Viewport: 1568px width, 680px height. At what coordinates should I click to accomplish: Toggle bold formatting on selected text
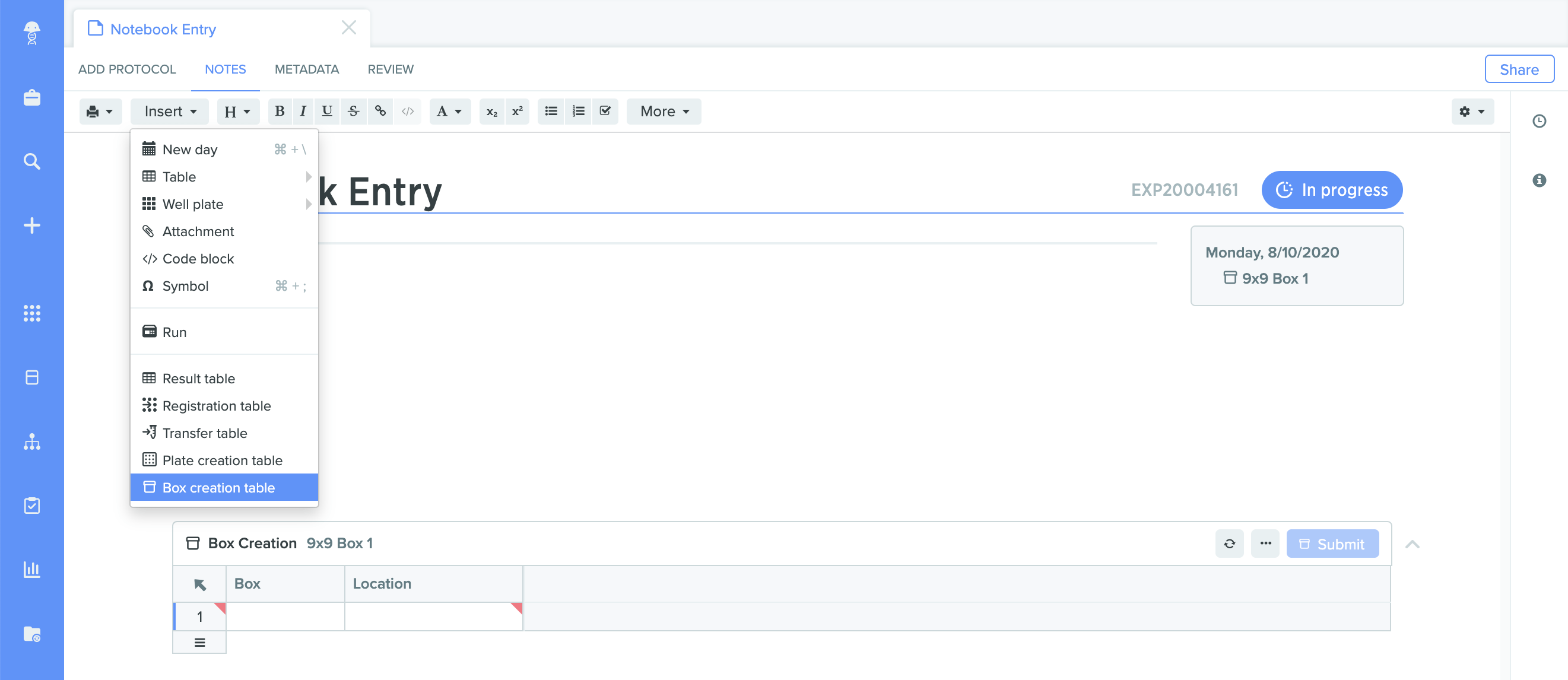pos(279,111)
